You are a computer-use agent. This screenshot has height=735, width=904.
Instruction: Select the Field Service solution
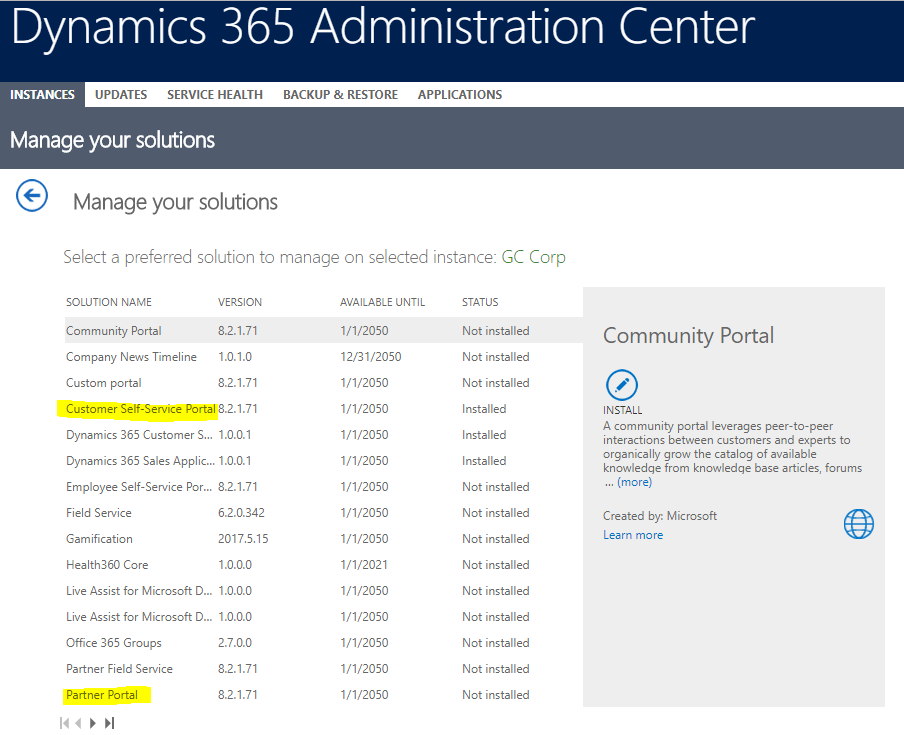(x=99, y=512)
